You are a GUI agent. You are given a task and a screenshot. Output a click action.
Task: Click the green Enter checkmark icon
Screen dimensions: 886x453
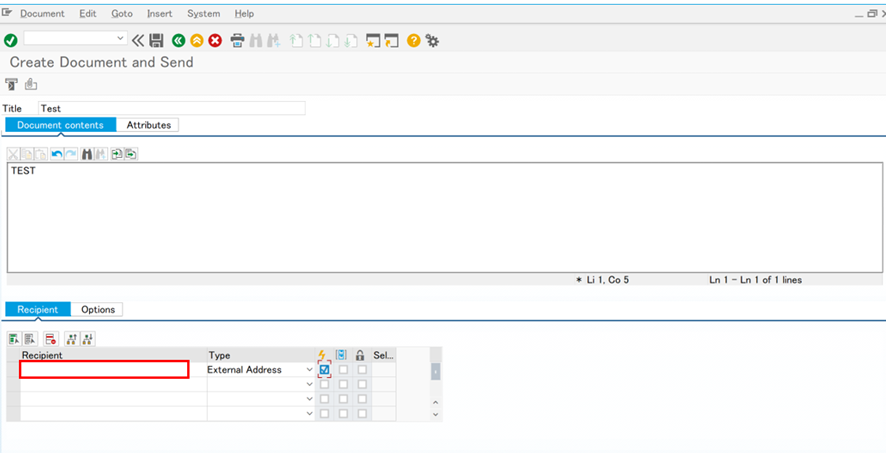[x=10, y=40]
